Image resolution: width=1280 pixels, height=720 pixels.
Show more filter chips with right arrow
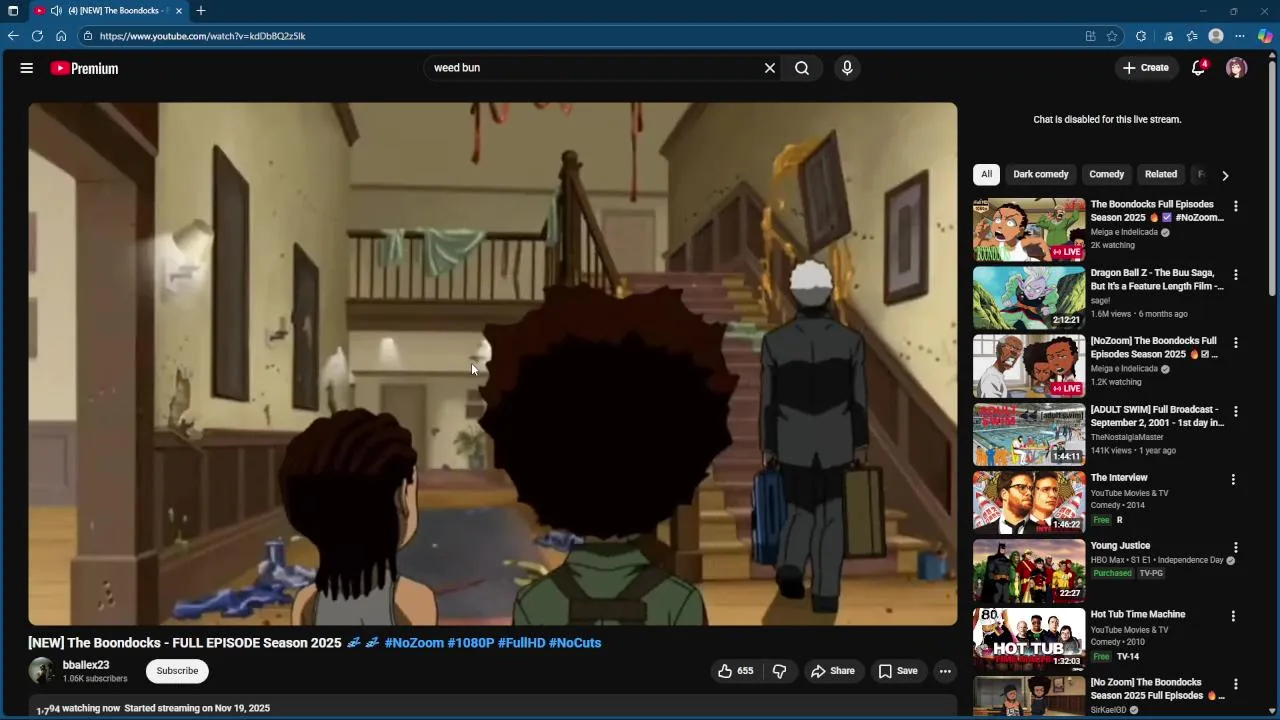(1225, 175)
